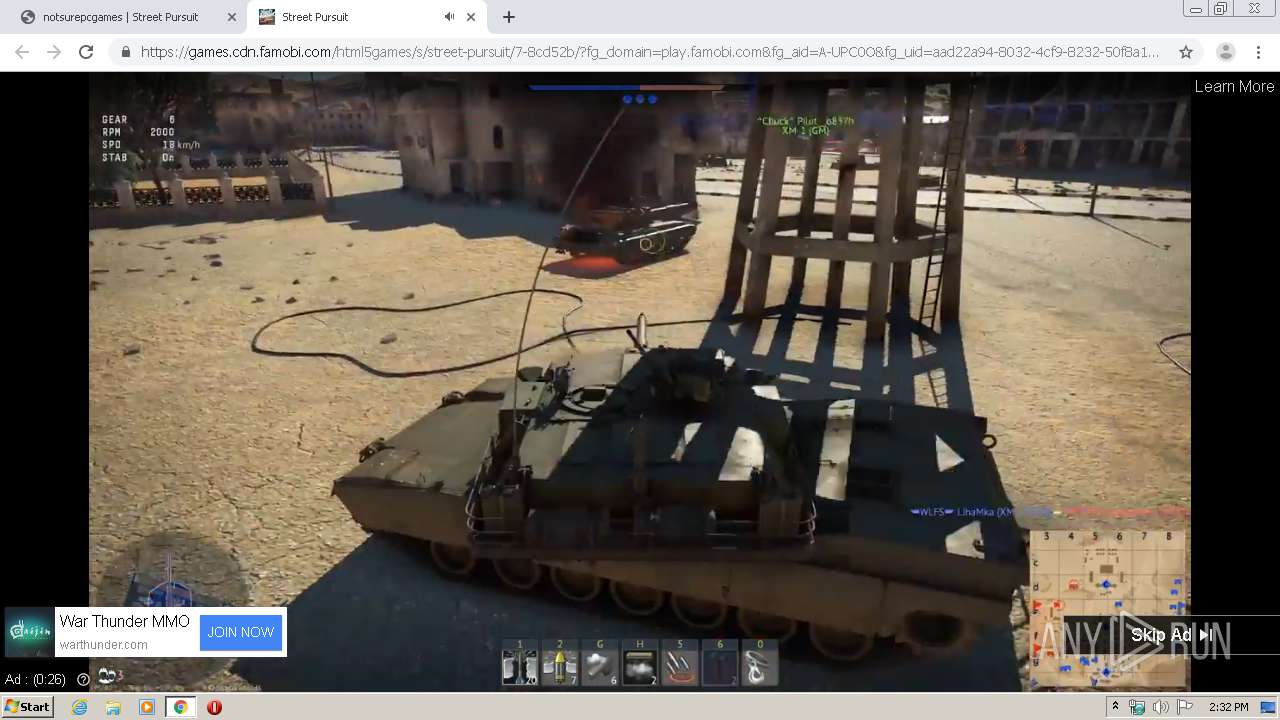This screenshot has width=1280, height=720.
Task: Bookmark this page with the star
Action: 1186,52
